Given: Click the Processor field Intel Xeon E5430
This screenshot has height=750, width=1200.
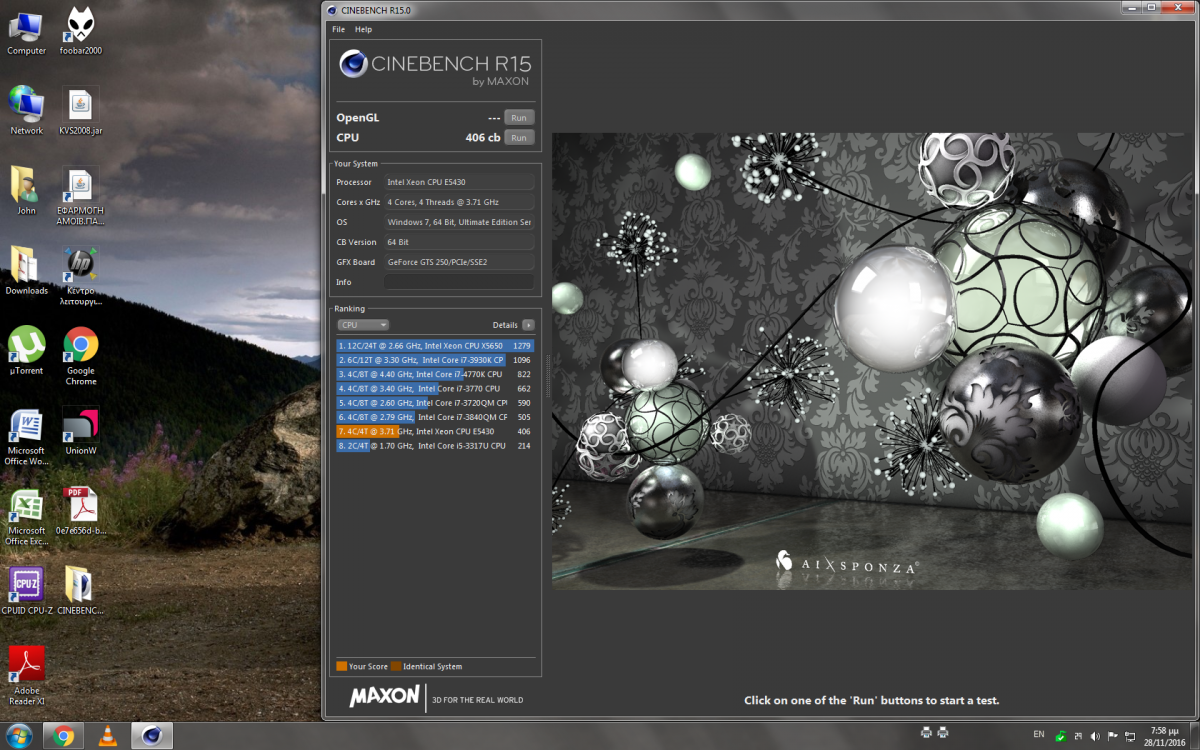Looking at the screenshot, I should (x=459, y=182).
